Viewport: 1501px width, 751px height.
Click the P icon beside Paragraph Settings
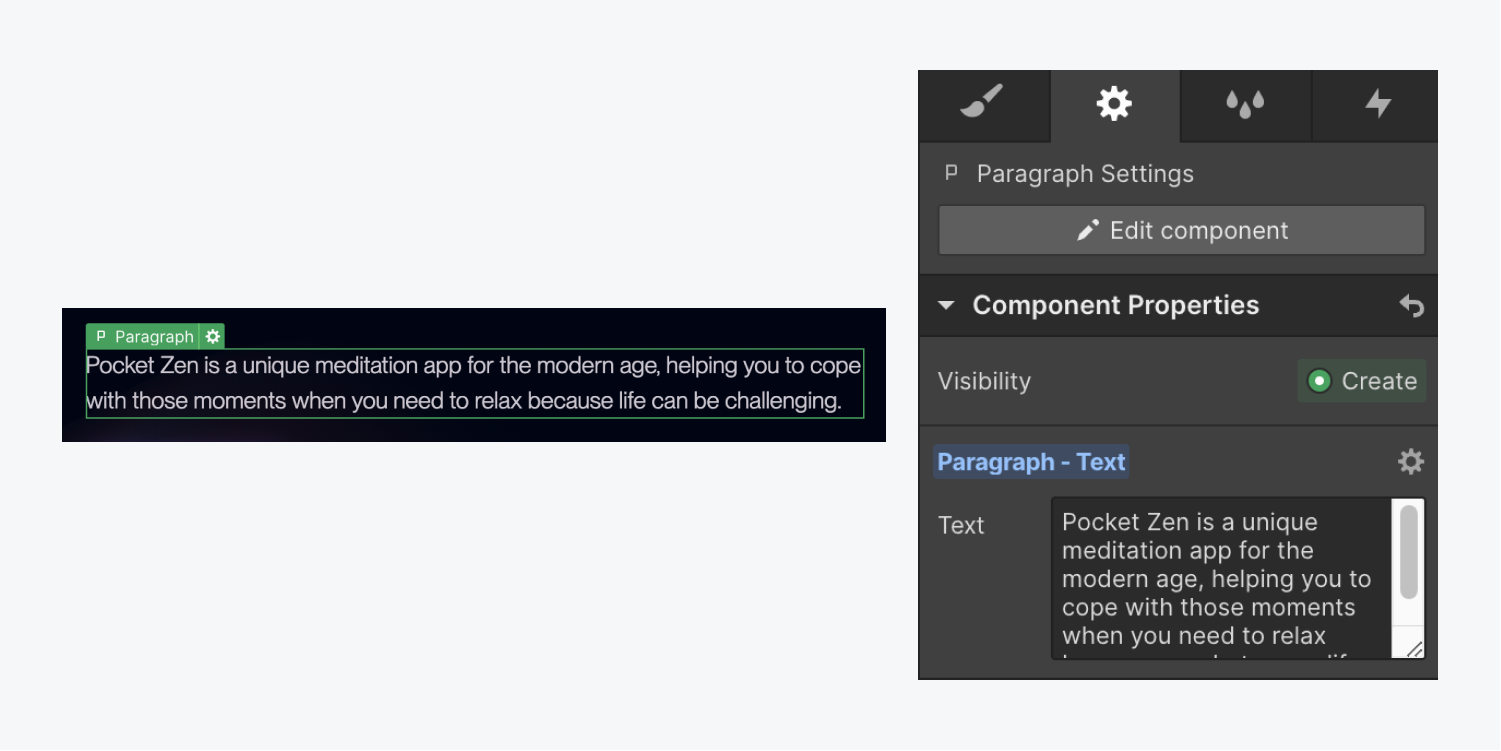coord(951,173)
